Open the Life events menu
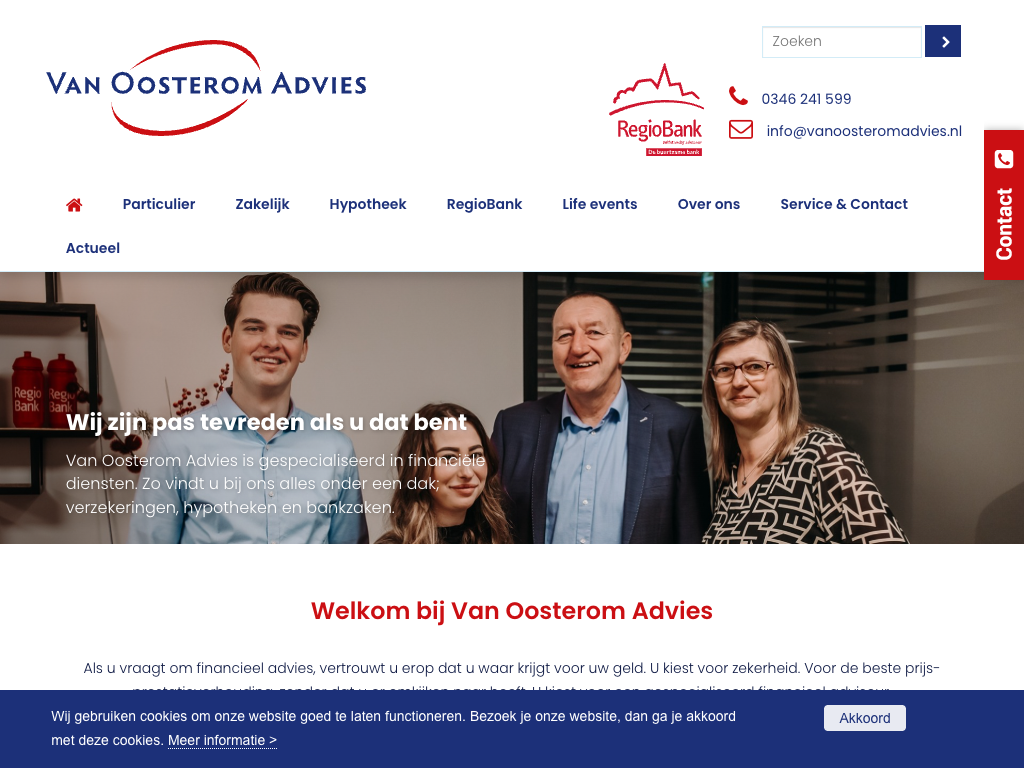The image size is (1024, 768). click(600, 204)
